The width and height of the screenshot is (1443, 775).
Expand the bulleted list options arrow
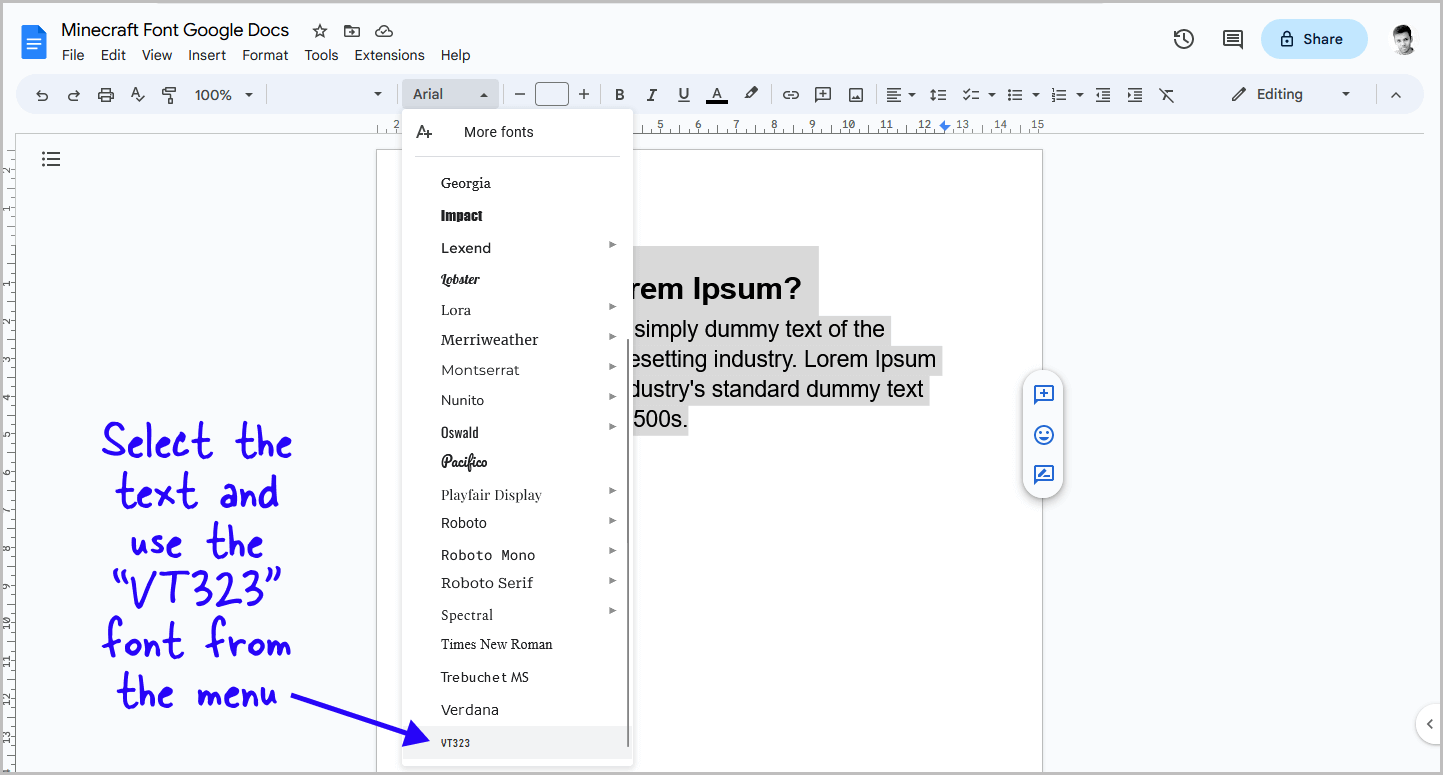(x=1036, y=95)
